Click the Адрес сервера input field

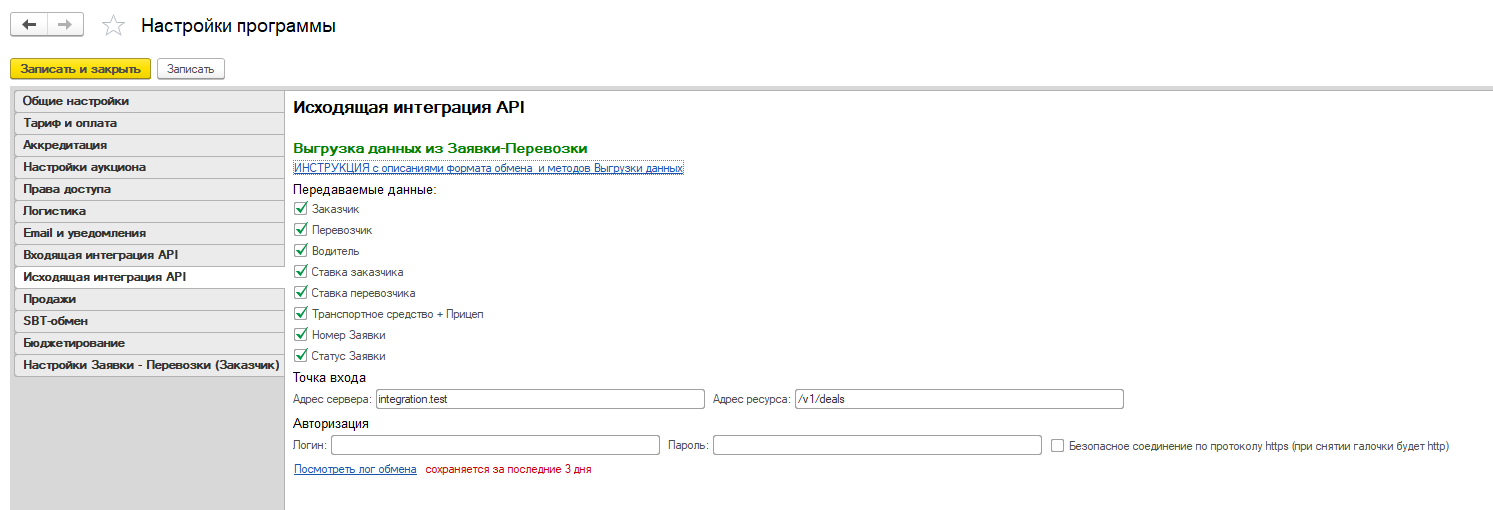tap(540, 399)
